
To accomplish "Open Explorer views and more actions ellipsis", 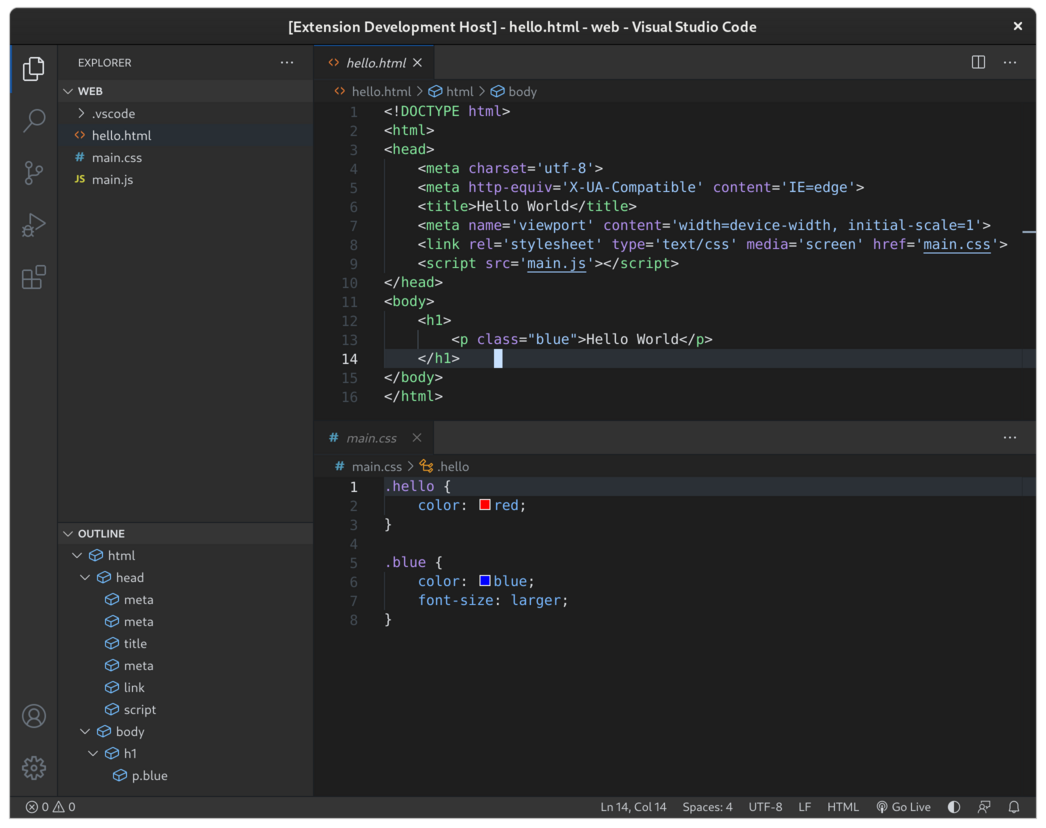I will (287, 63).
